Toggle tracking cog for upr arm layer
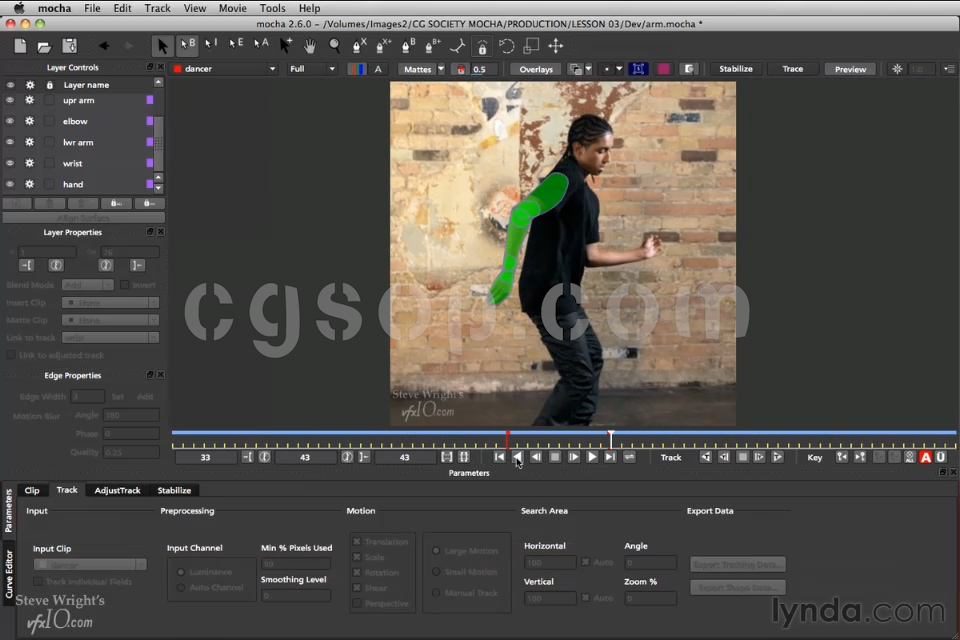This screenshot has width=960, height=640. (29, 100)
